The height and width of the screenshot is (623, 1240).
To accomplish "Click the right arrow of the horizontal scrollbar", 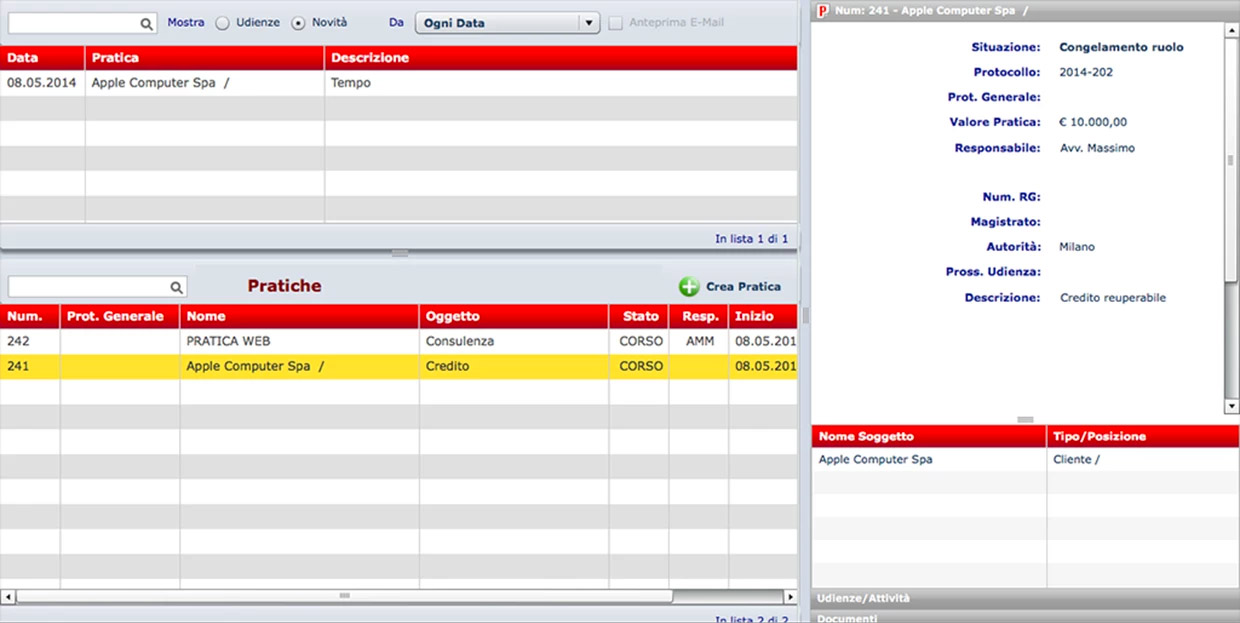I will (791, 596).
